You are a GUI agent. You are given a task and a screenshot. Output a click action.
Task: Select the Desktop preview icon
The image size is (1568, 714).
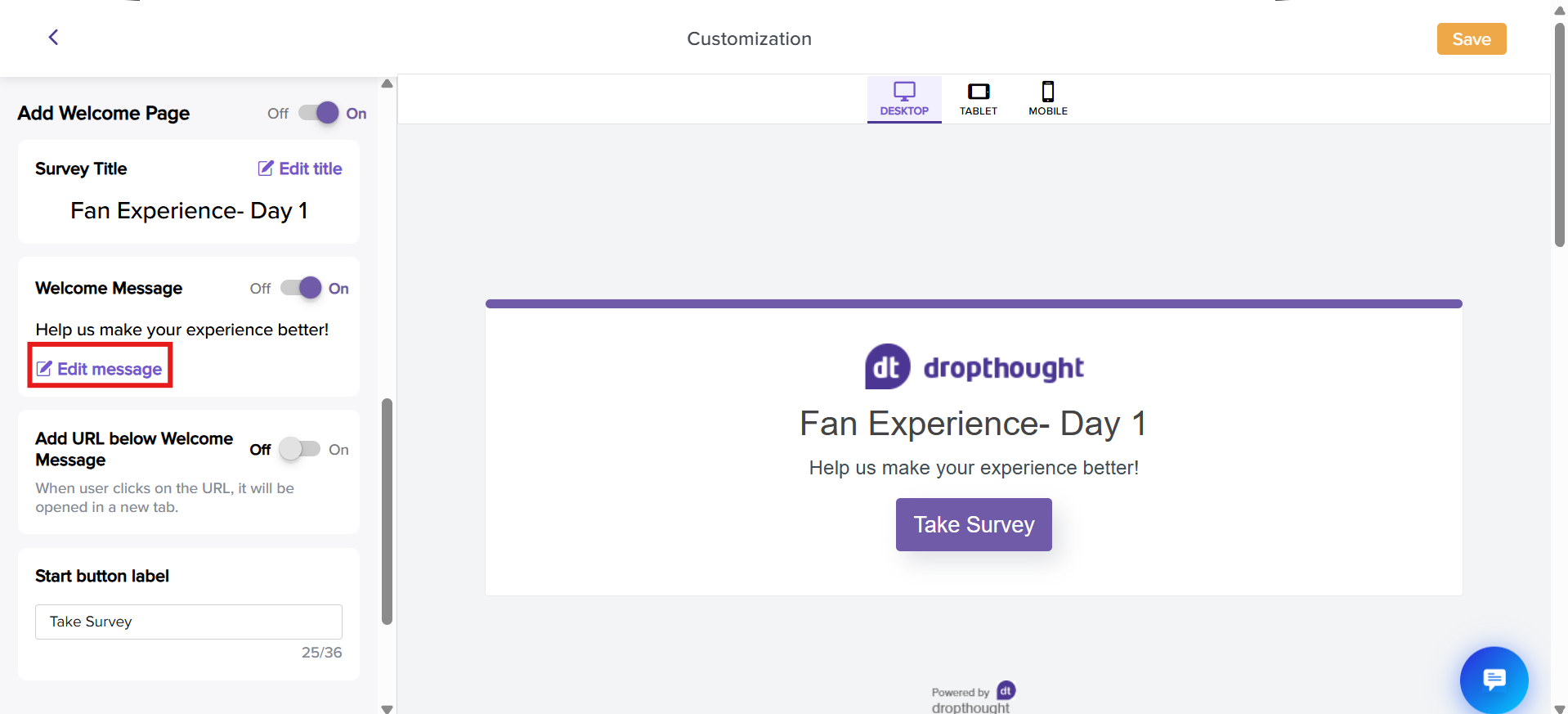pos(904,91)
